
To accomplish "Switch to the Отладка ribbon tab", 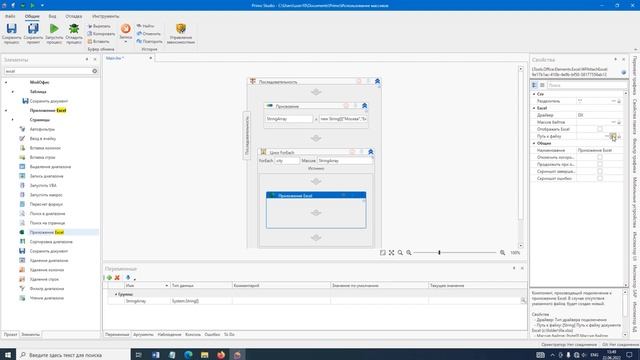I will pos(74,16).
